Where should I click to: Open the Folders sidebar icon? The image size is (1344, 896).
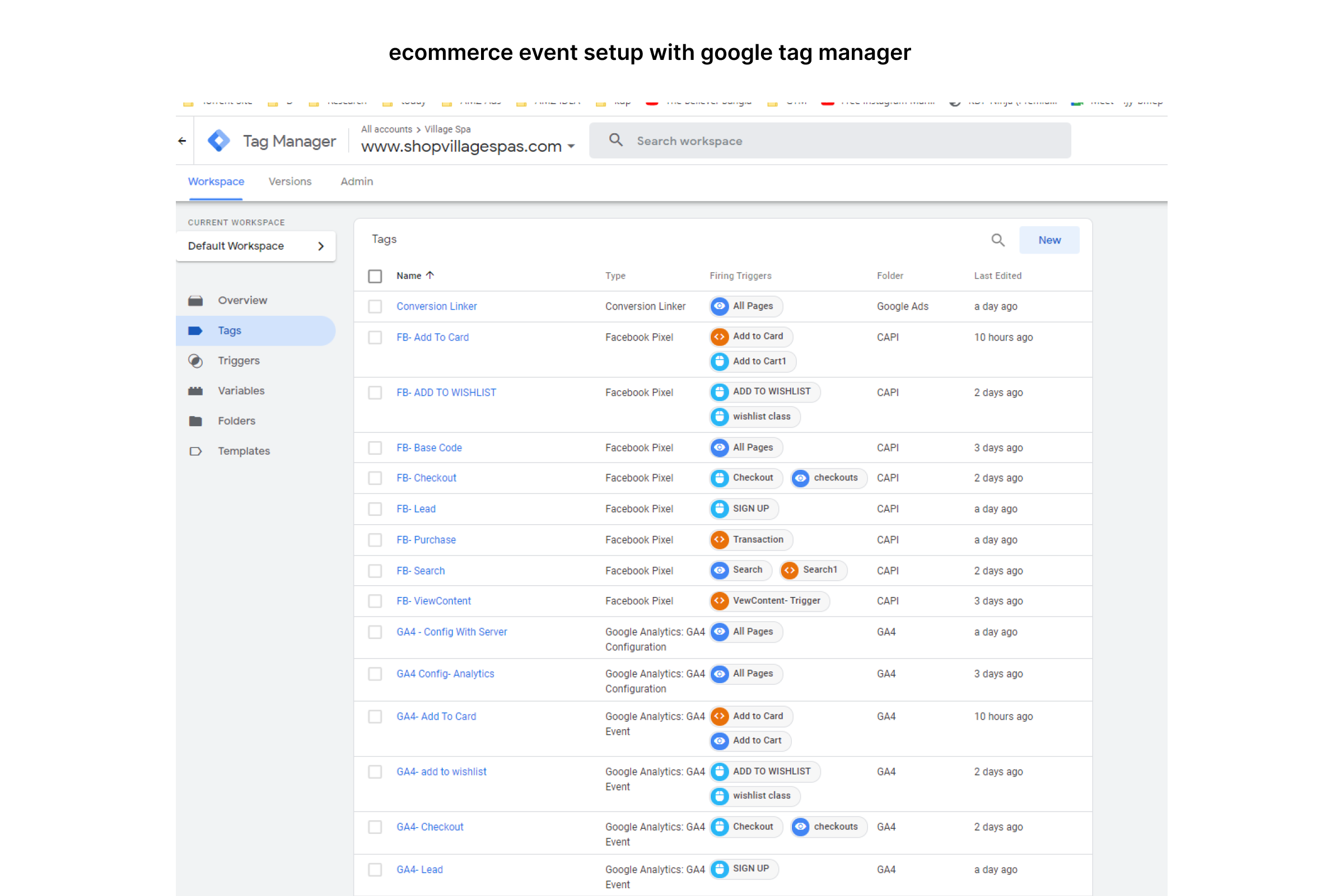pyautogui.click(x=196, y=421)
